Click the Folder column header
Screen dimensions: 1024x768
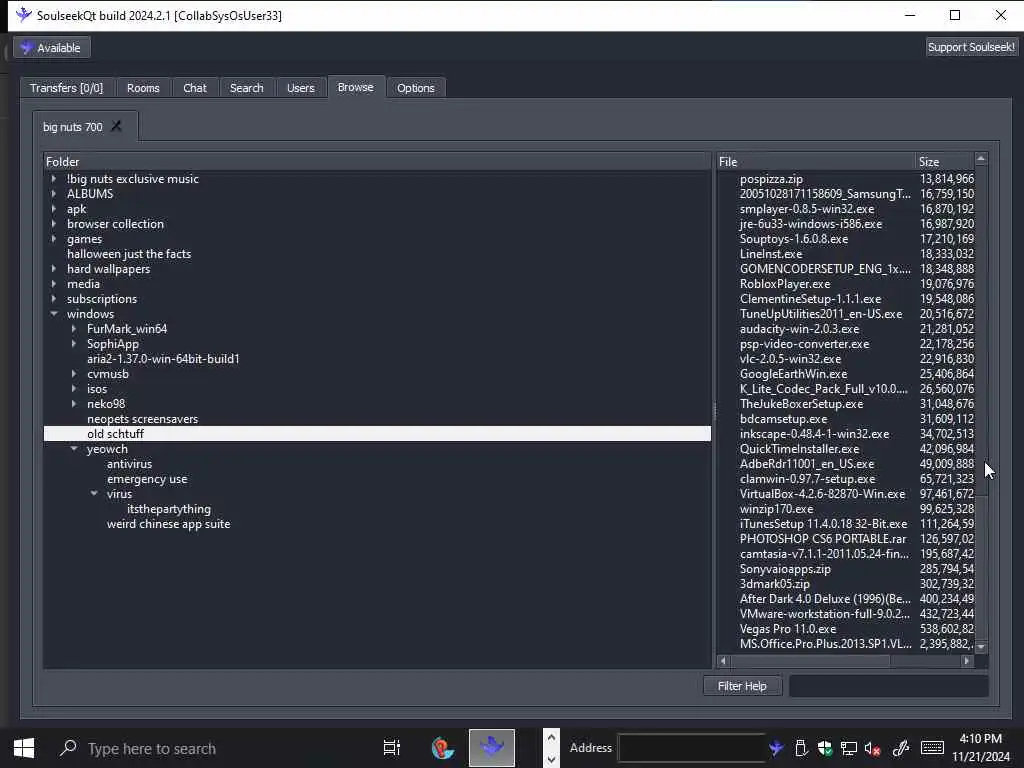point(377,162)
